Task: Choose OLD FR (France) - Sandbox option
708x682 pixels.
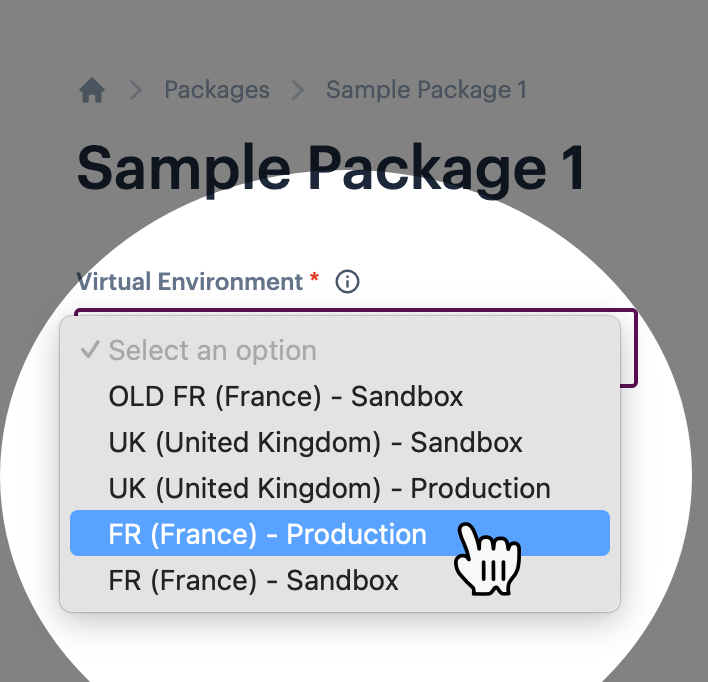Action: pos(286,397)
